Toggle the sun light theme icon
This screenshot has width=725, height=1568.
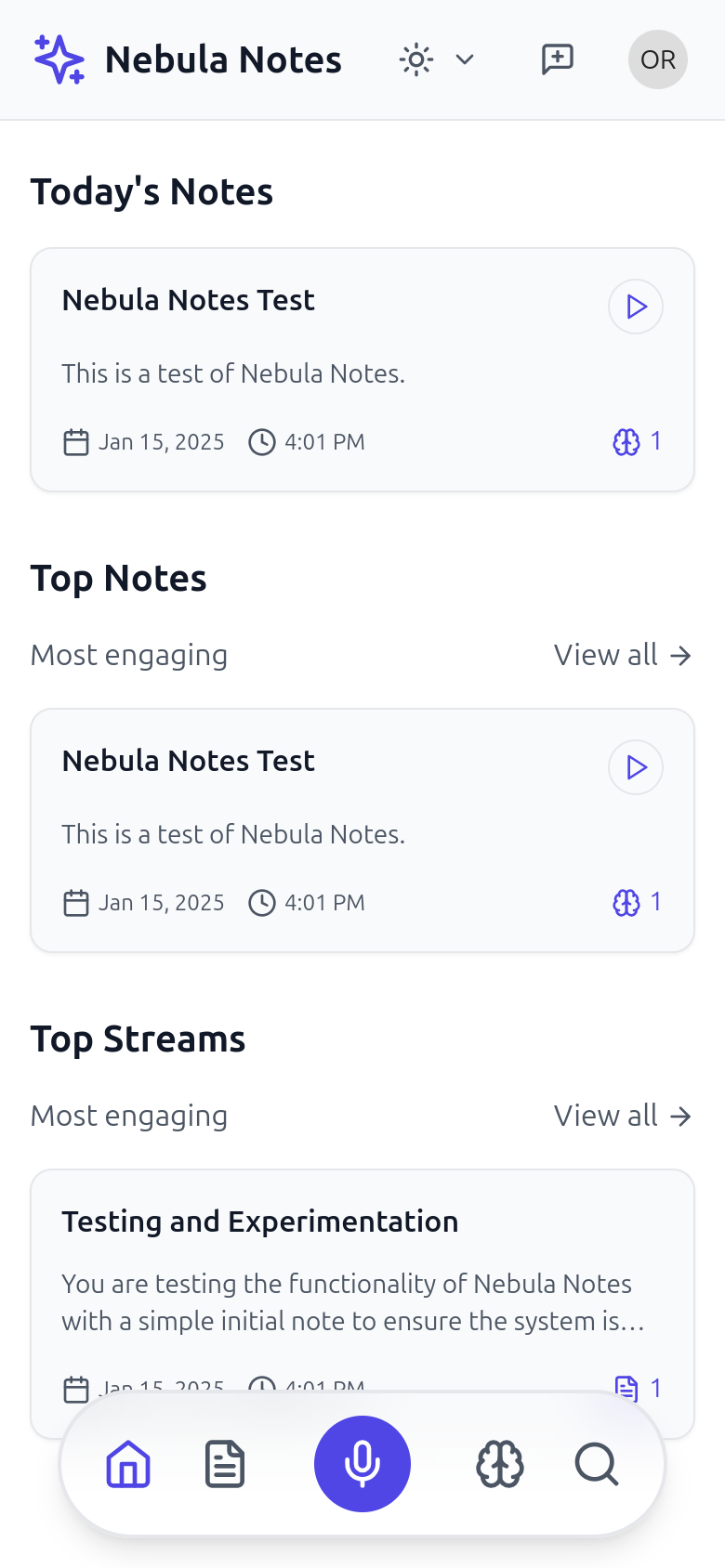click(x=415, y=60)
